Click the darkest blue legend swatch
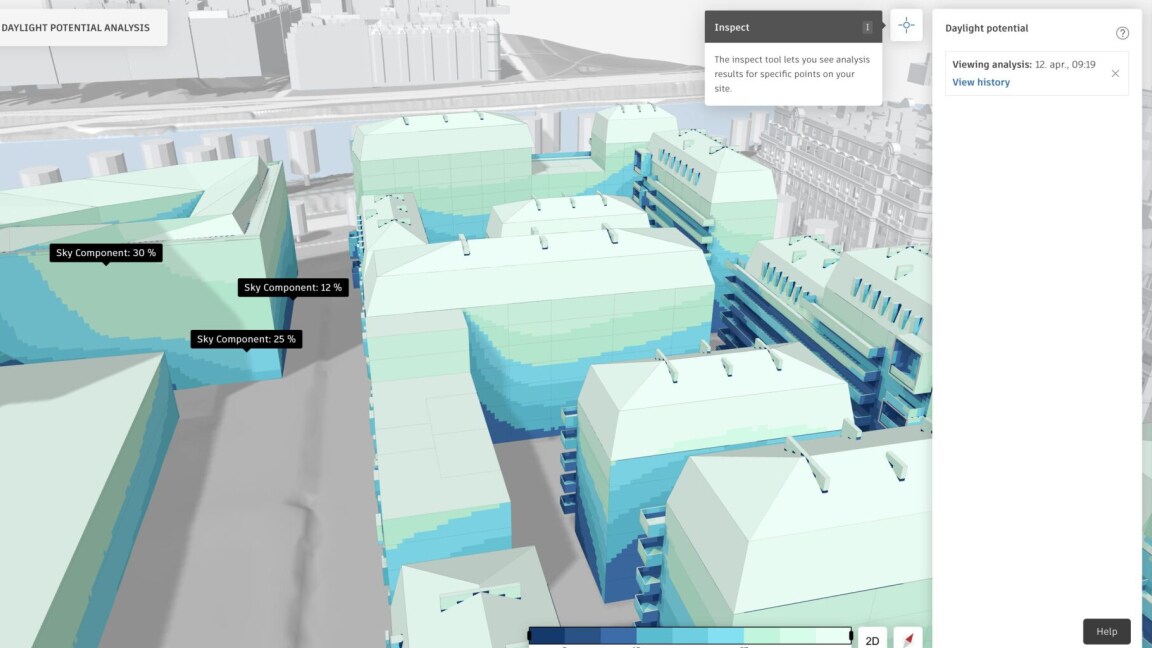Image resolution: width=1152 pixels, height=648 pixels. click(x=547, y=635)
